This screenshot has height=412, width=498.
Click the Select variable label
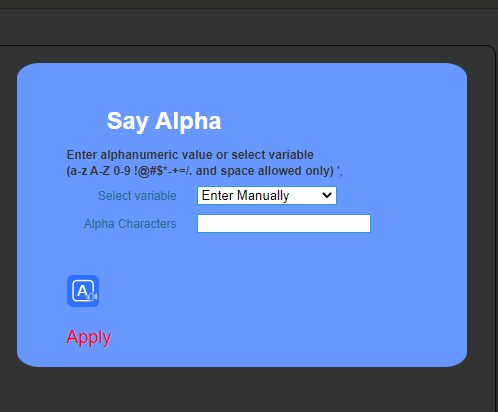[137, 196]
